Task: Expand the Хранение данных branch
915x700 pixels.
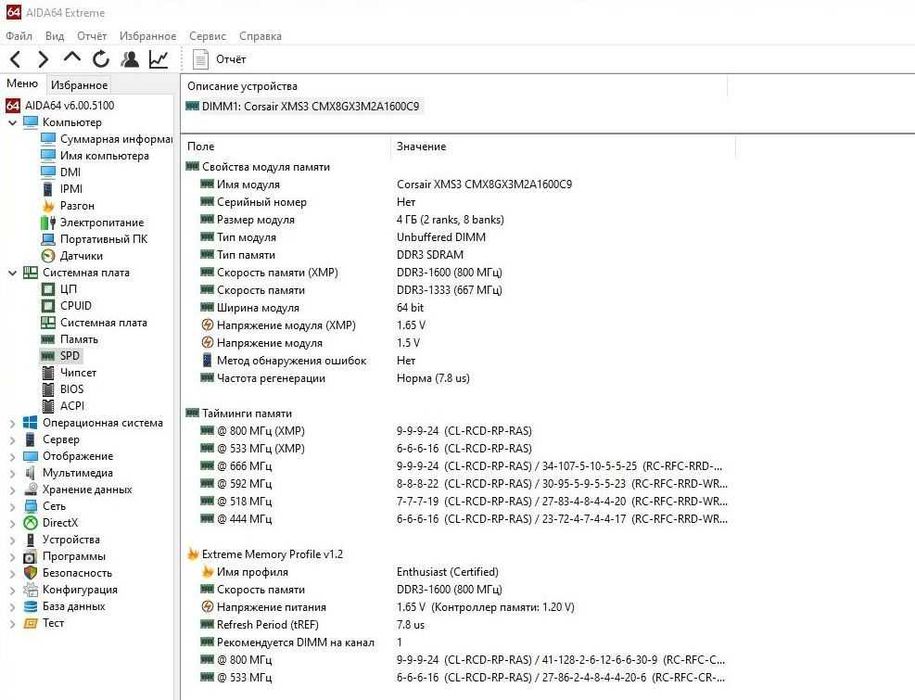Action: tap(12, 490)
